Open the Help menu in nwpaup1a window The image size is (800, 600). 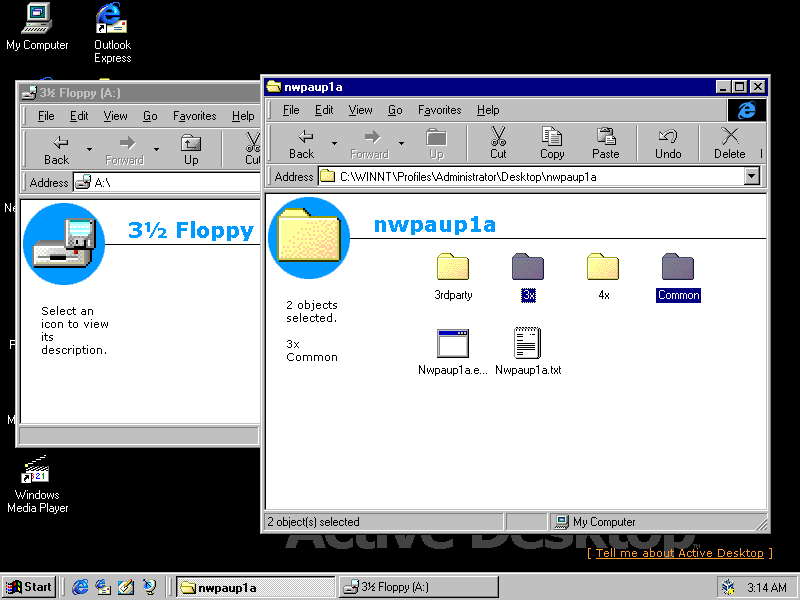click(488, 110)
